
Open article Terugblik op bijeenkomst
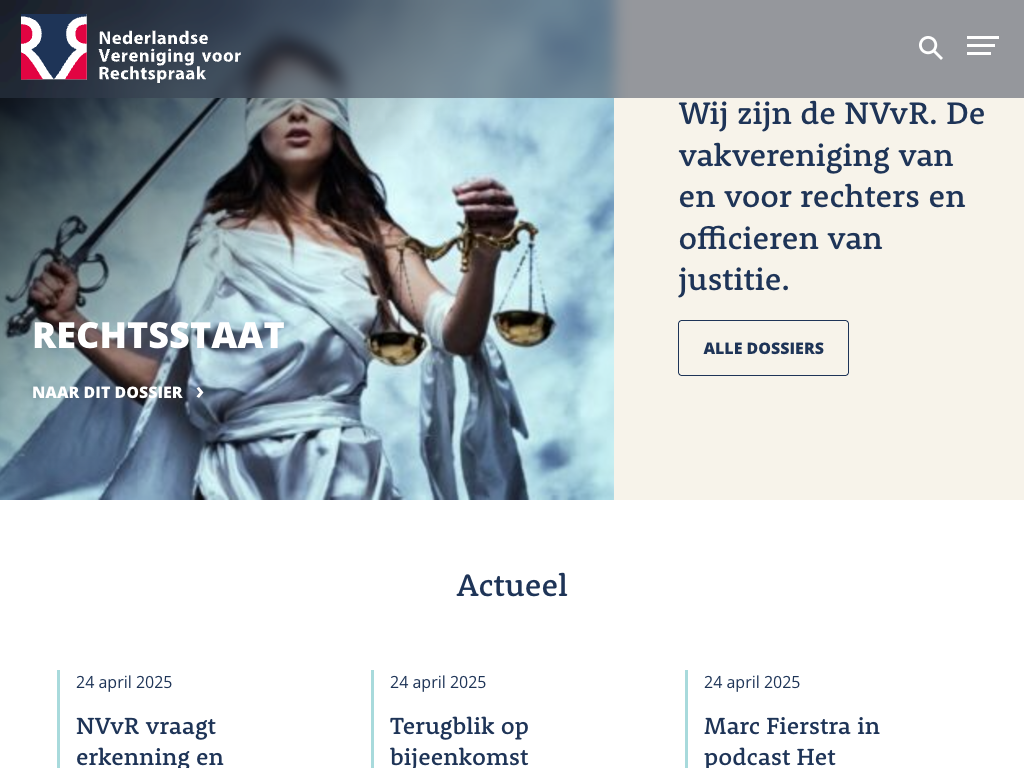tap(459, 741)
